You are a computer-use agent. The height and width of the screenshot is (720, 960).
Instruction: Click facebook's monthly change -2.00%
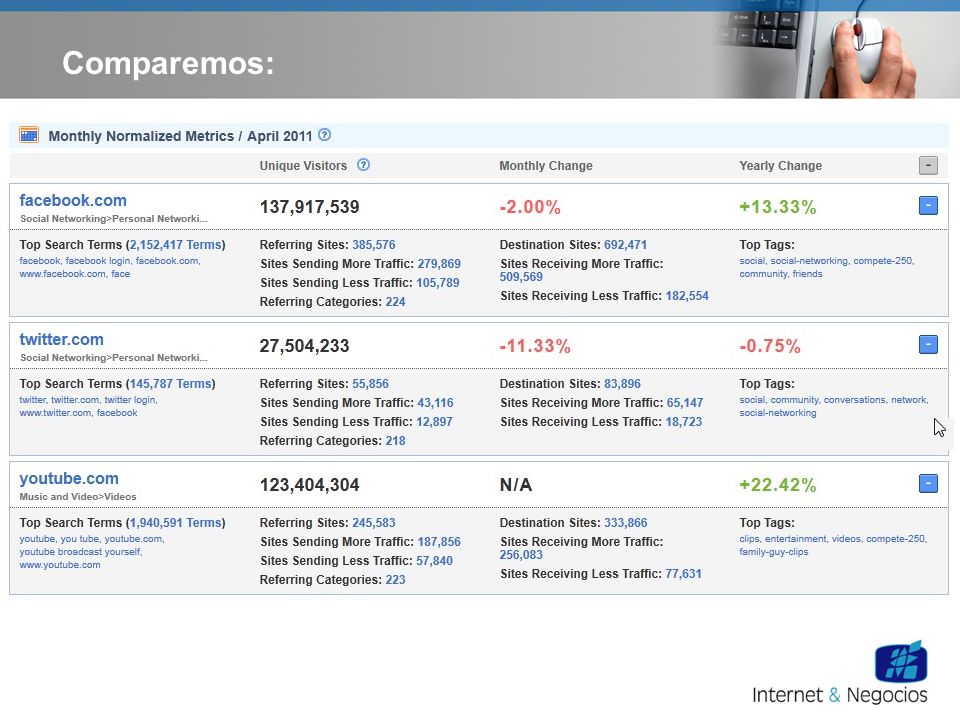pyautogui.click(x=530, y=207)
